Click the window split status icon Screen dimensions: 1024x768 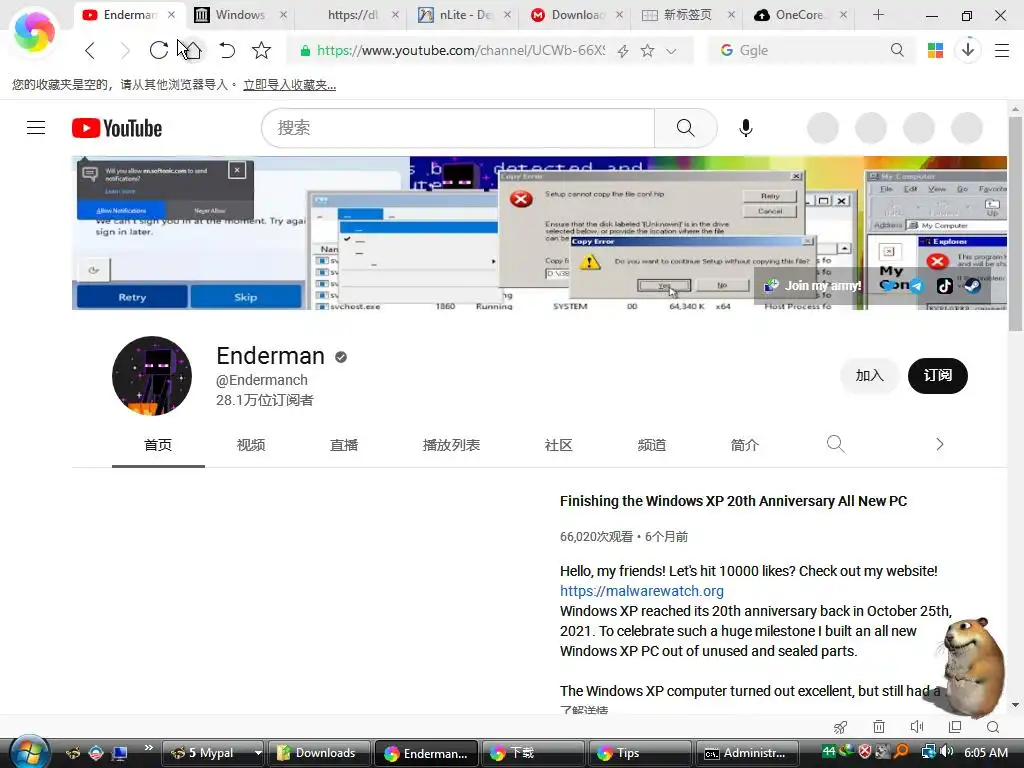click(x=955, y=727)
